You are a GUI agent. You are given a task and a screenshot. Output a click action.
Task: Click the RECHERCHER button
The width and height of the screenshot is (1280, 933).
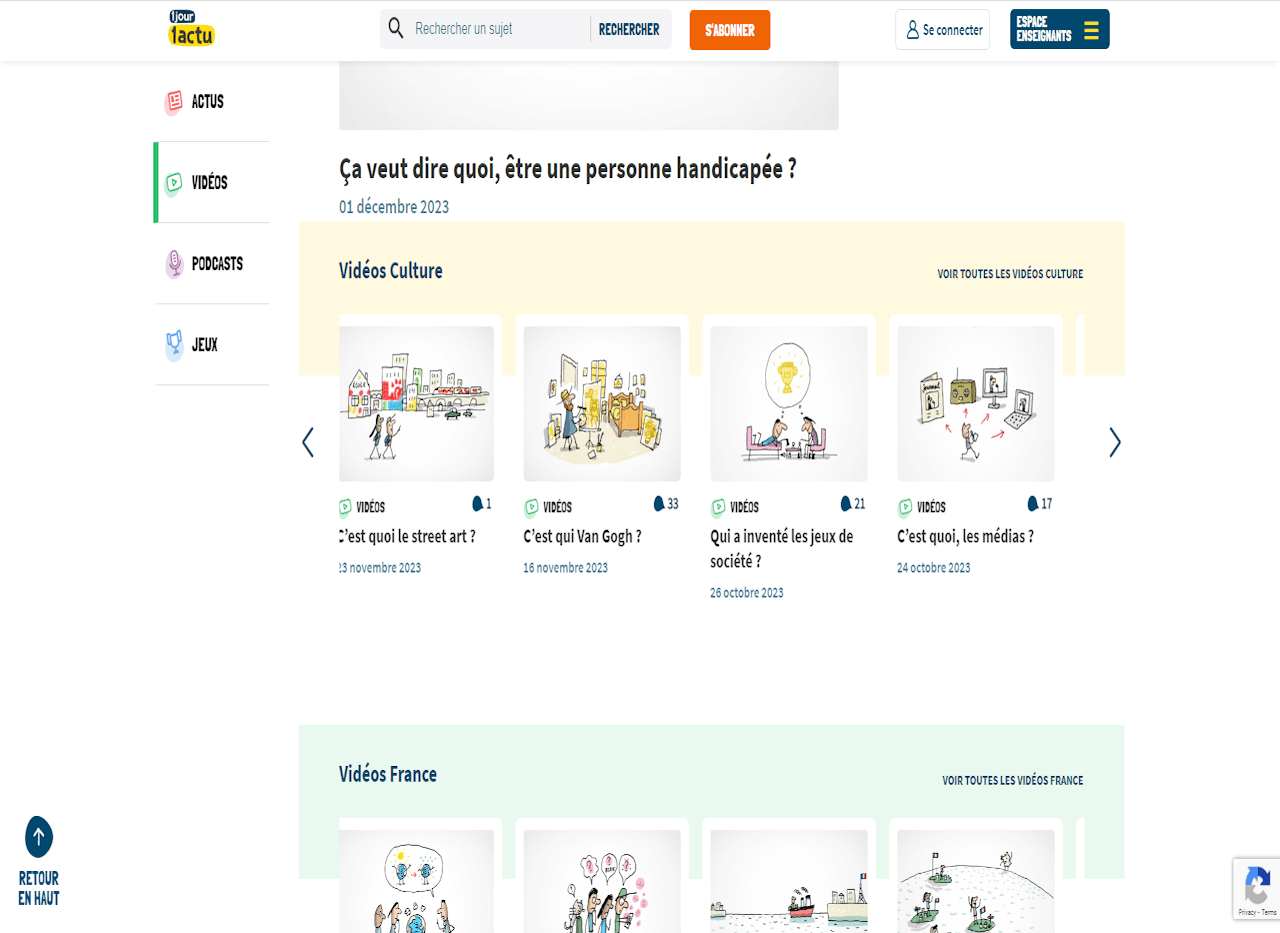click(x=629, y=30)
